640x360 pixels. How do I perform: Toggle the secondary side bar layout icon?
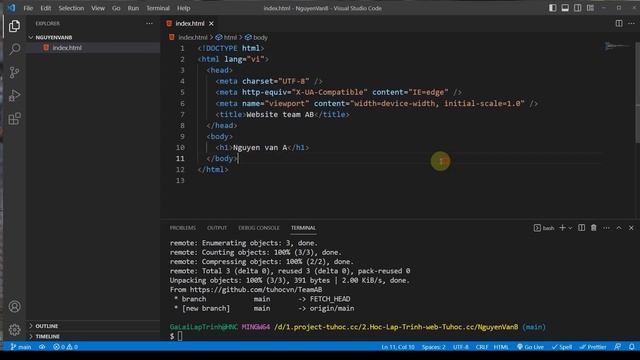click(578, 8)
